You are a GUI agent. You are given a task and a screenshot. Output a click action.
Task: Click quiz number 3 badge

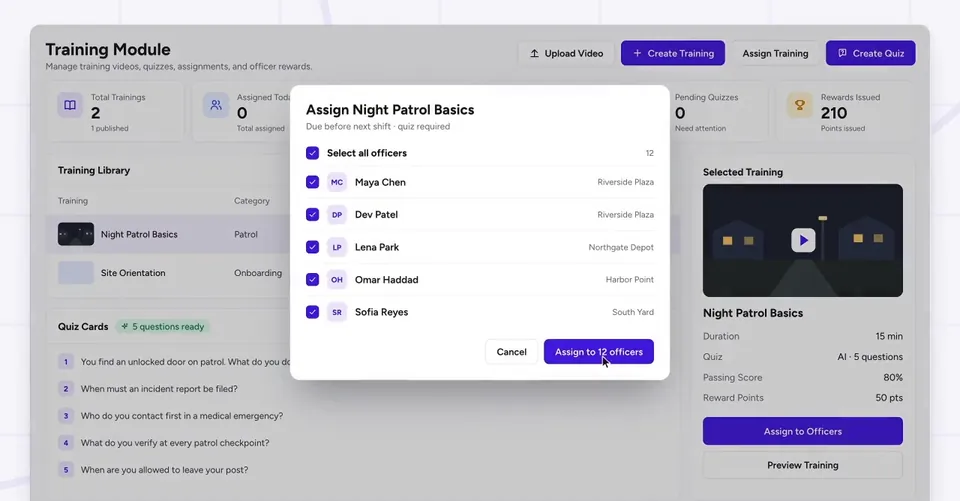click(x=66, y=415)
